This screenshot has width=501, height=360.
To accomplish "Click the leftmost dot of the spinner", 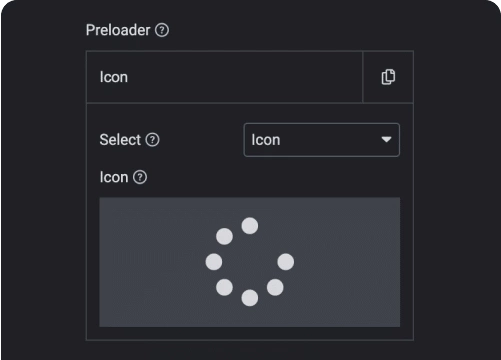I will pos(214,262).
